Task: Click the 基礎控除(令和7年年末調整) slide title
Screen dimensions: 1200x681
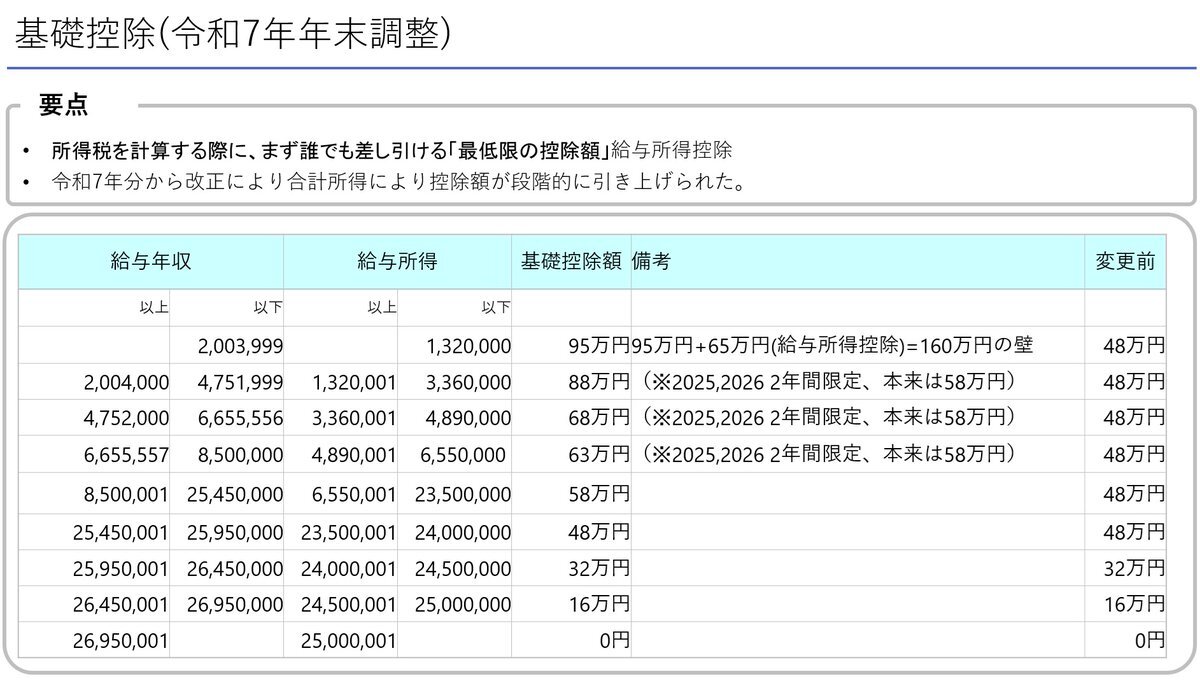Action: (234, 34)
